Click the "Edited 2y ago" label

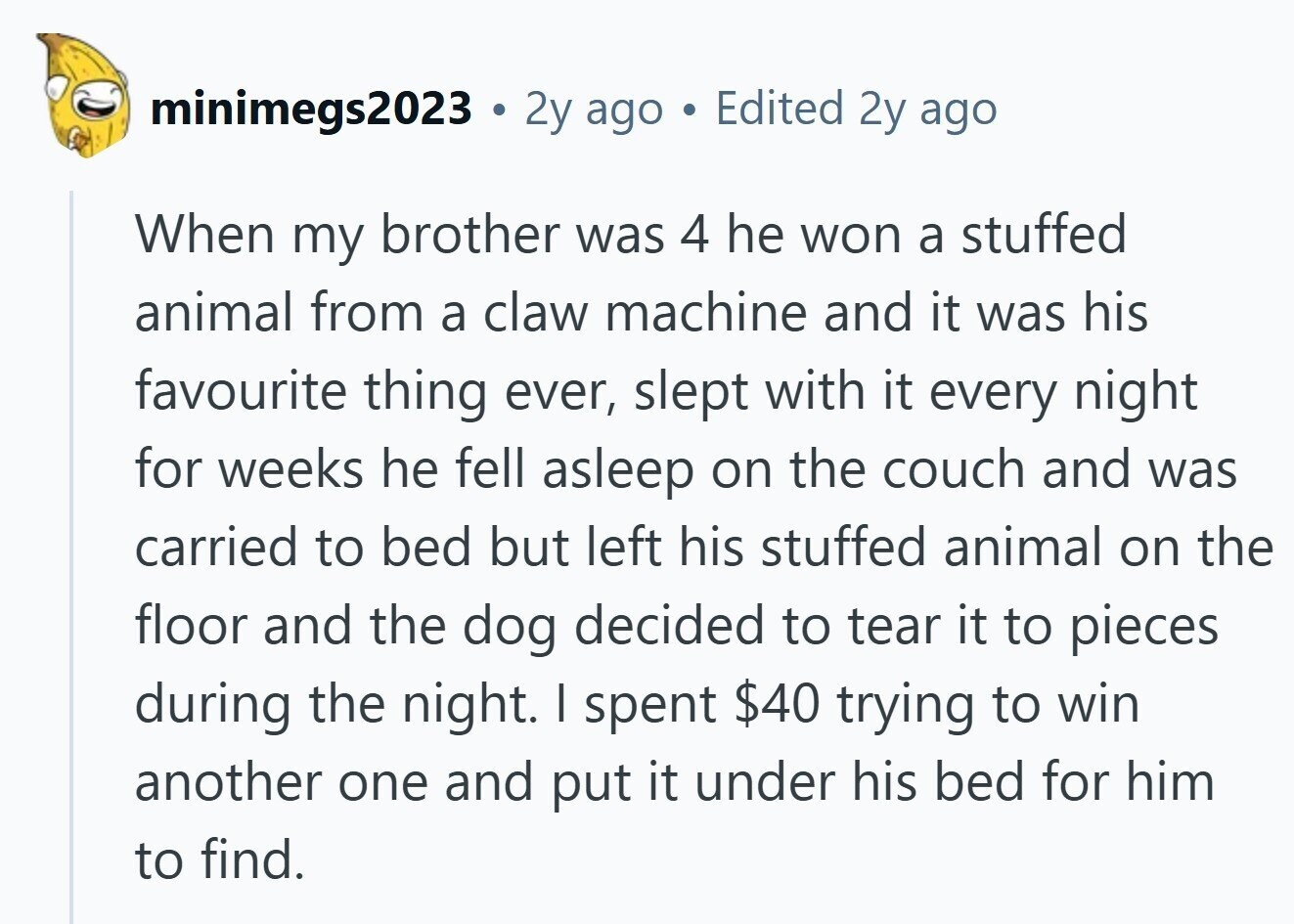pyautogui.click(x=856, y=109)
